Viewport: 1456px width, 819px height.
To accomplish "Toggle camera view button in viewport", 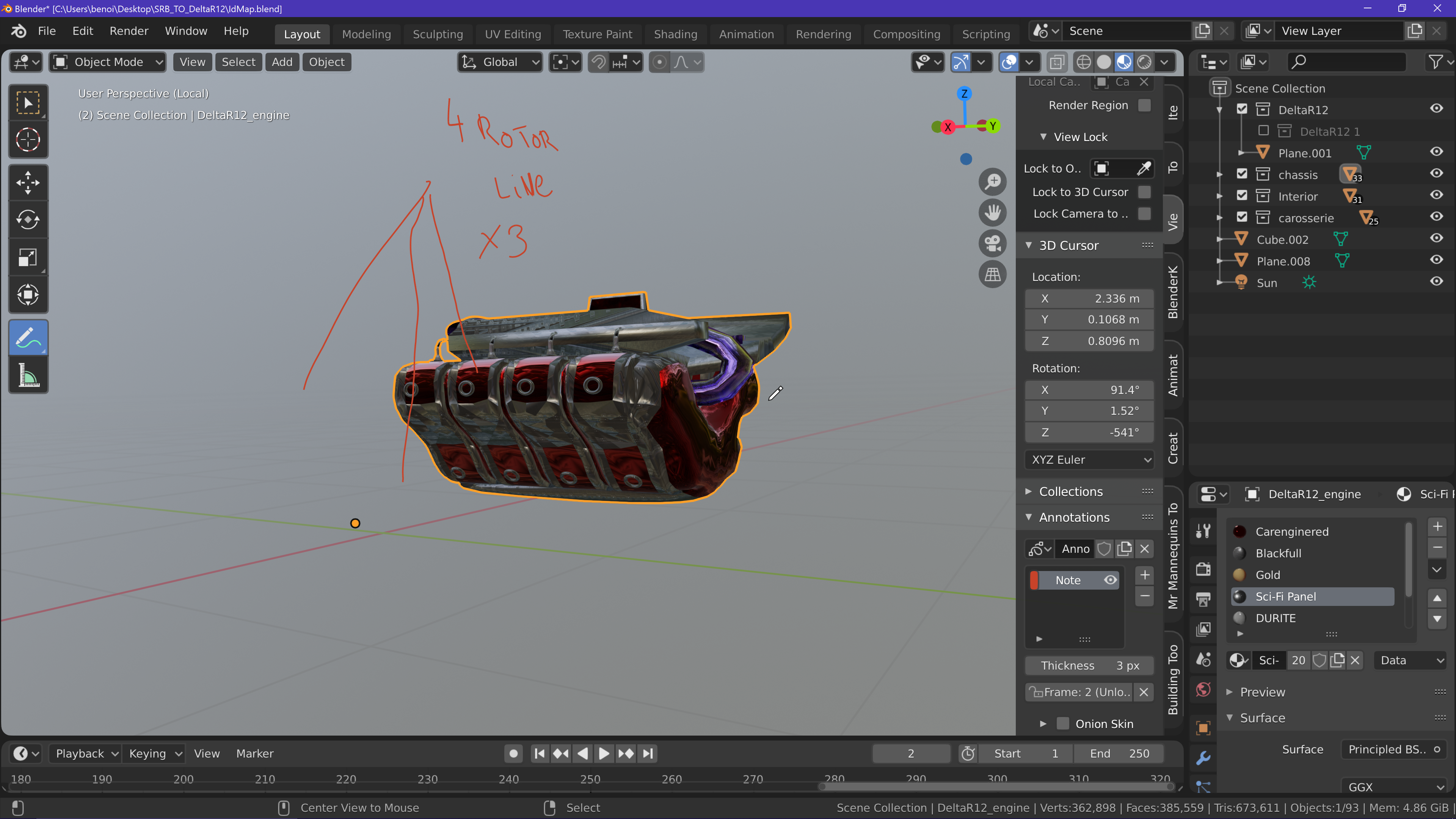I will coord(993,243).
